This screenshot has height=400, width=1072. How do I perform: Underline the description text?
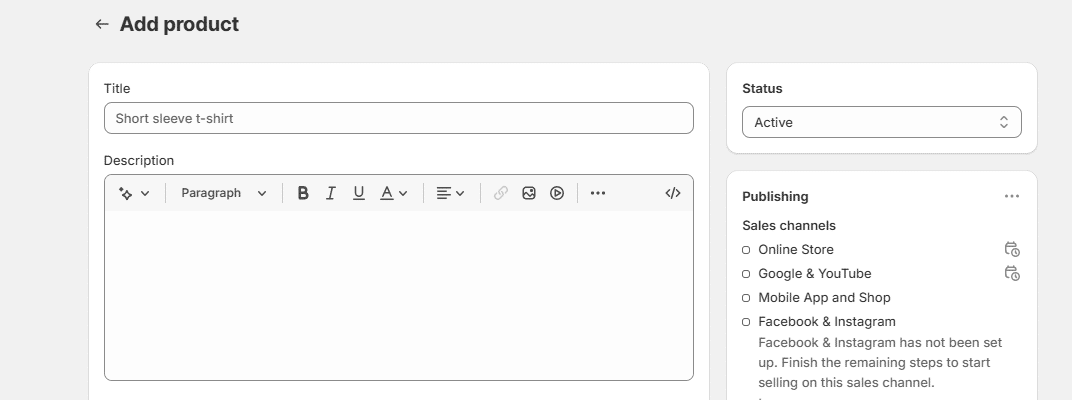[x=358, y=193]
